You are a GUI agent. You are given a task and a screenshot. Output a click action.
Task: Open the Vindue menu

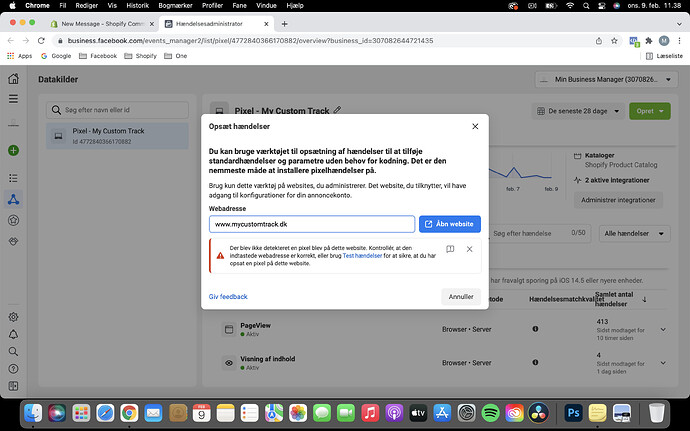click(266, 6)
